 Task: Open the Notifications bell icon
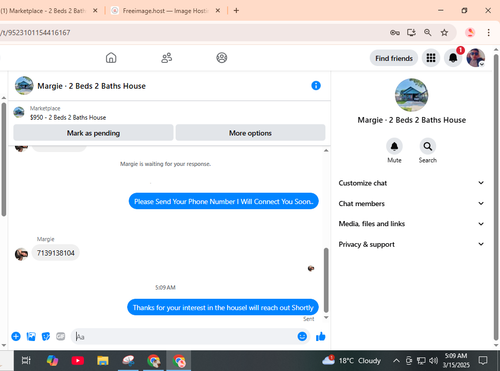pos(453,58)
